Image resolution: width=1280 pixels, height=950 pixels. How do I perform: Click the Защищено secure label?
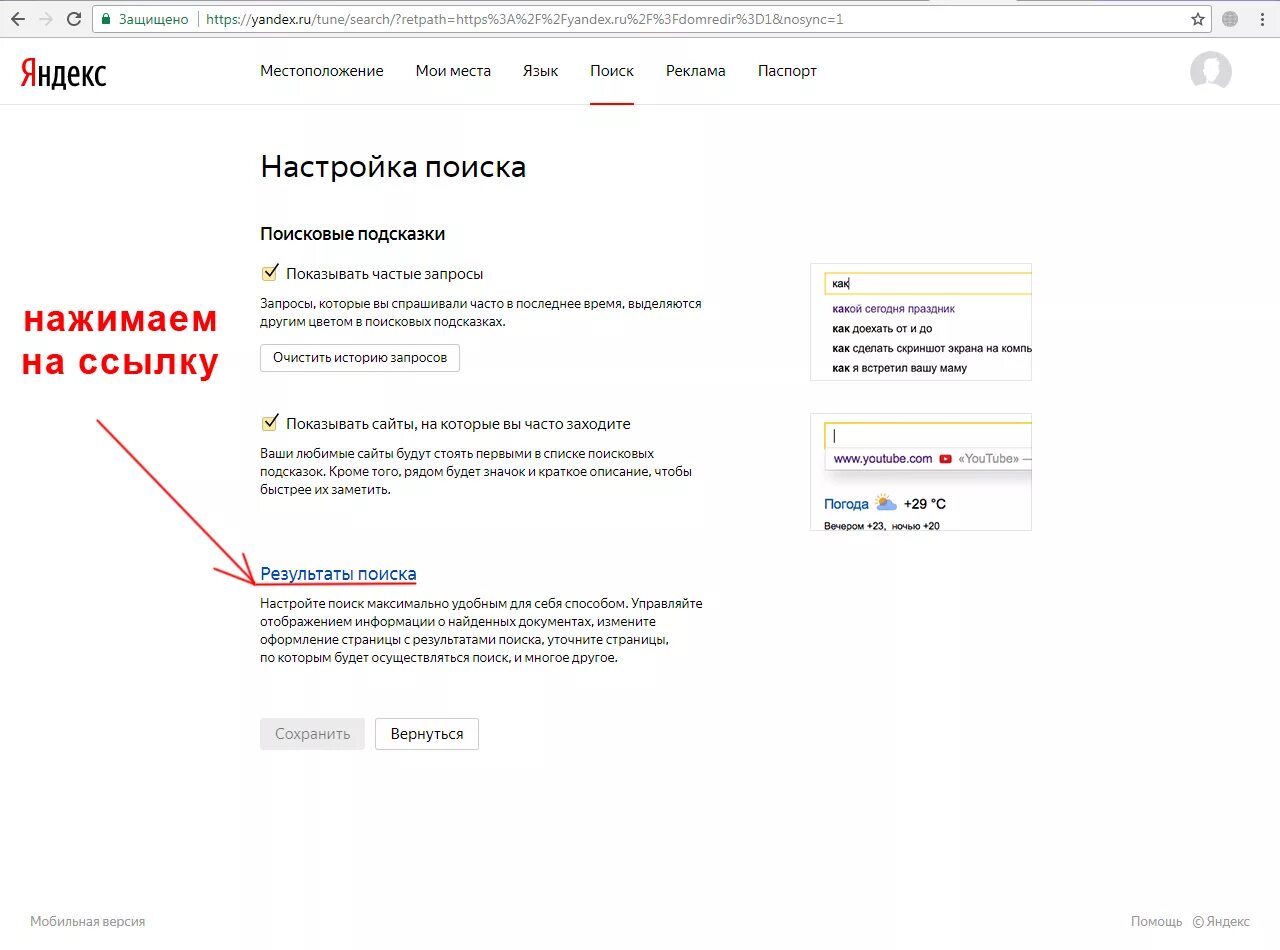point(153,19)
